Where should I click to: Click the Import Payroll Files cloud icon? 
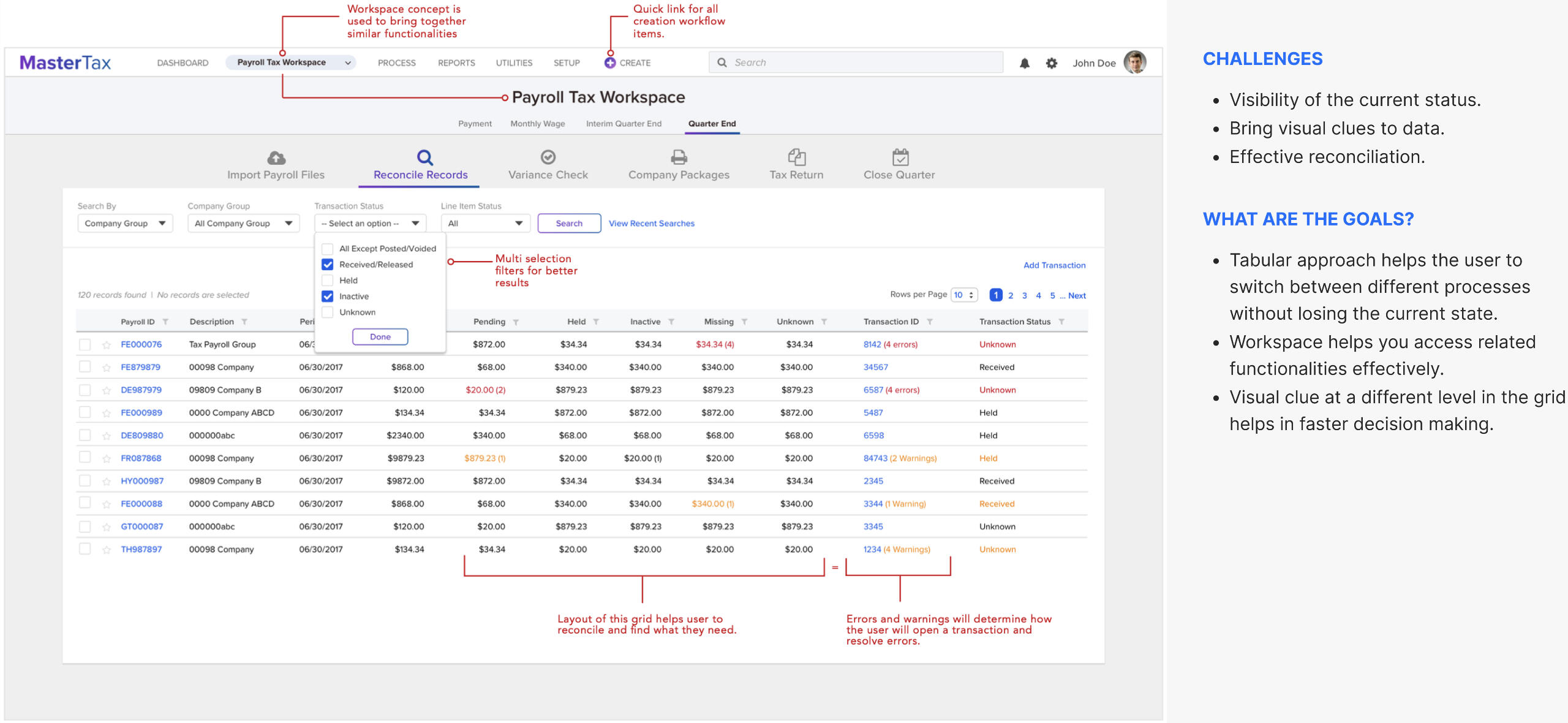pyautogui.click(x=276, y=158)
